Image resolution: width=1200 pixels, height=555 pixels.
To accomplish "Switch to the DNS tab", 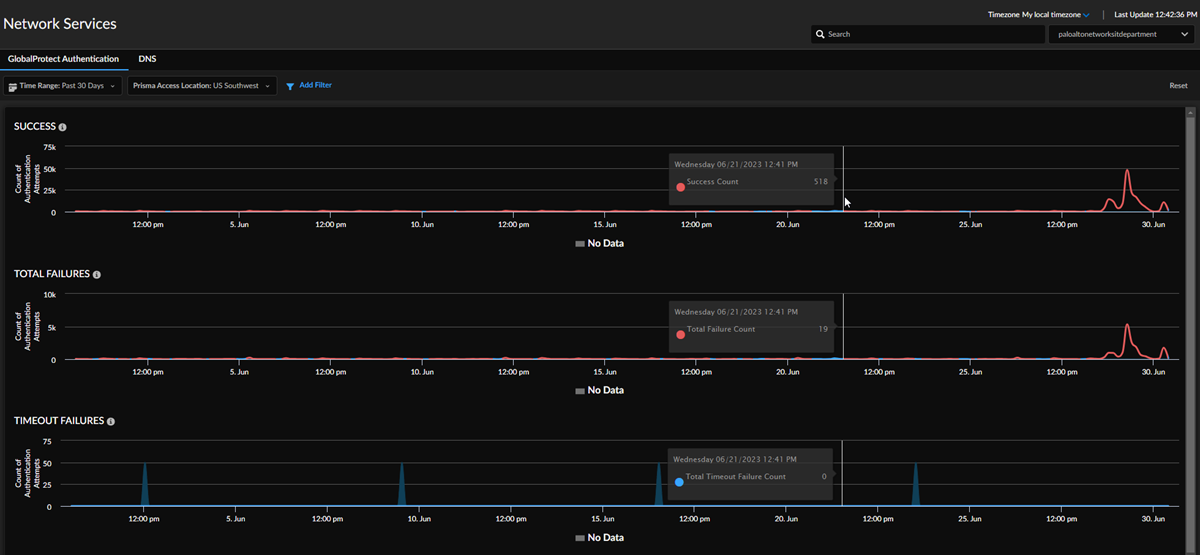I will [x=147, y=59].
